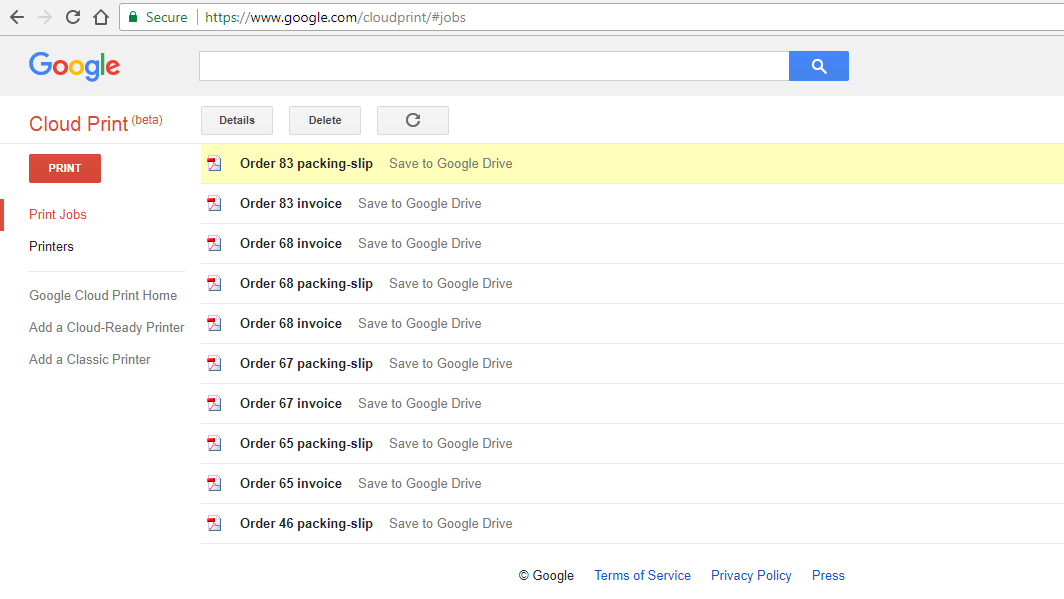The width and height of the screenshot is (1064, 599).
Task: Select the "Order 67 invoice" job title
Action: click(x=291, y=404)
